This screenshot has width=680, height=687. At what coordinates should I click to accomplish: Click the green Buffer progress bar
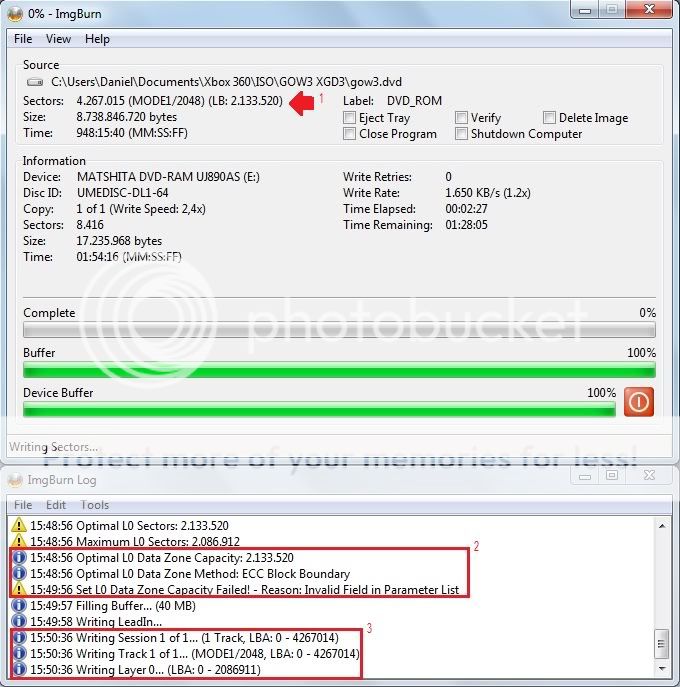point(339,370)
